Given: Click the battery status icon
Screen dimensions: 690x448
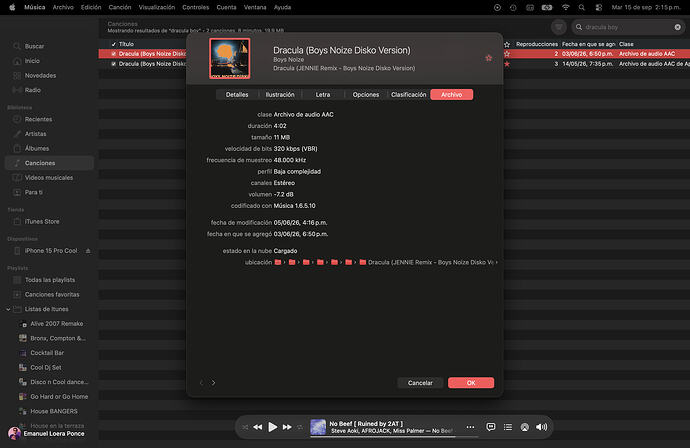Looking at the screenshot, I should [x=547, y=7].
